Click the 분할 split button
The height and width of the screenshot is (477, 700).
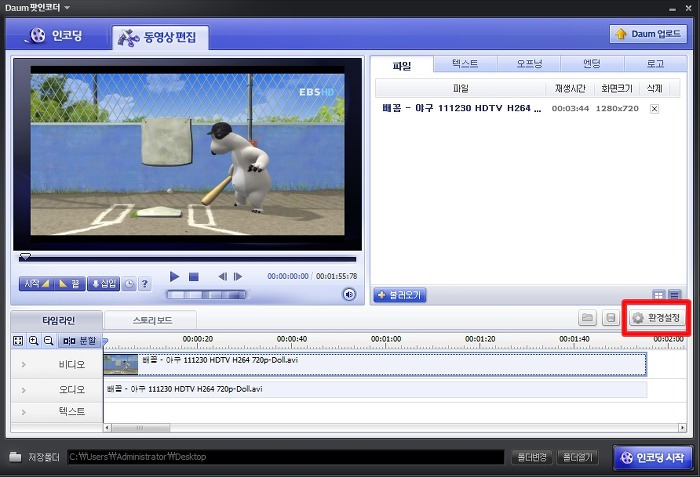[79, 341]
